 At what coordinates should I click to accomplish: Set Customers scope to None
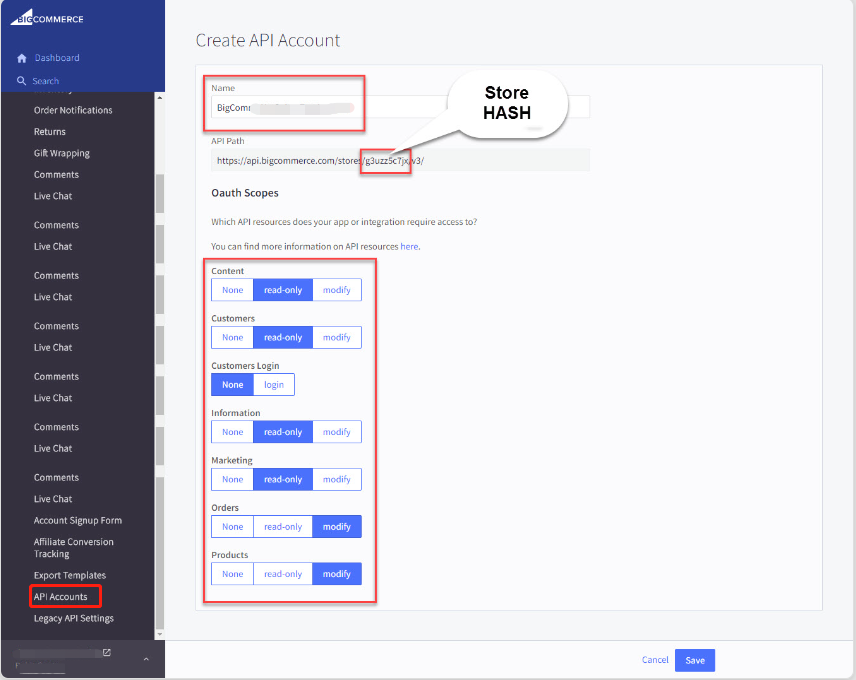(x=231, y=337)
